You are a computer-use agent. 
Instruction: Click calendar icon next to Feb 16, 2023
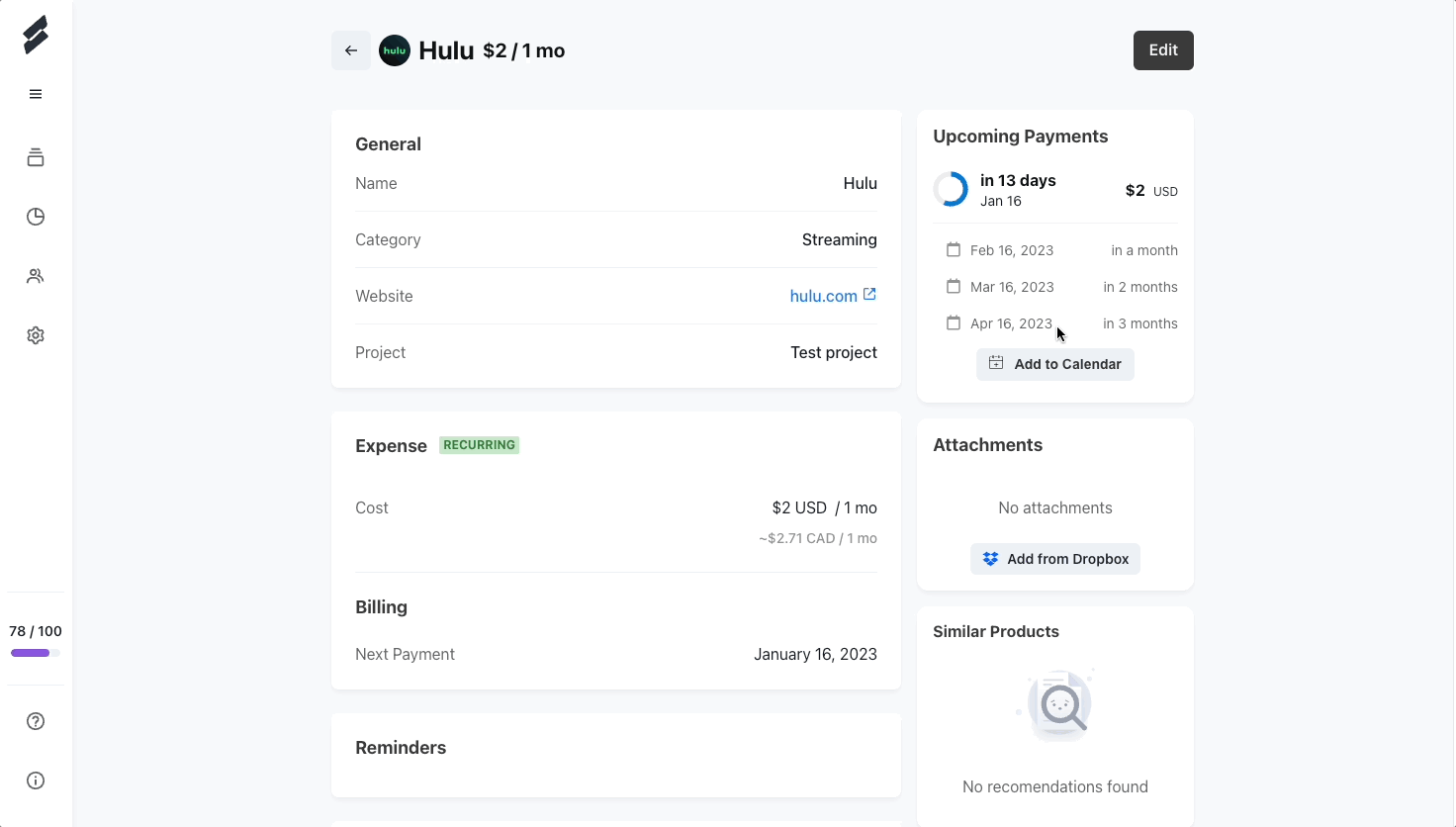click(x=954, y=250)
